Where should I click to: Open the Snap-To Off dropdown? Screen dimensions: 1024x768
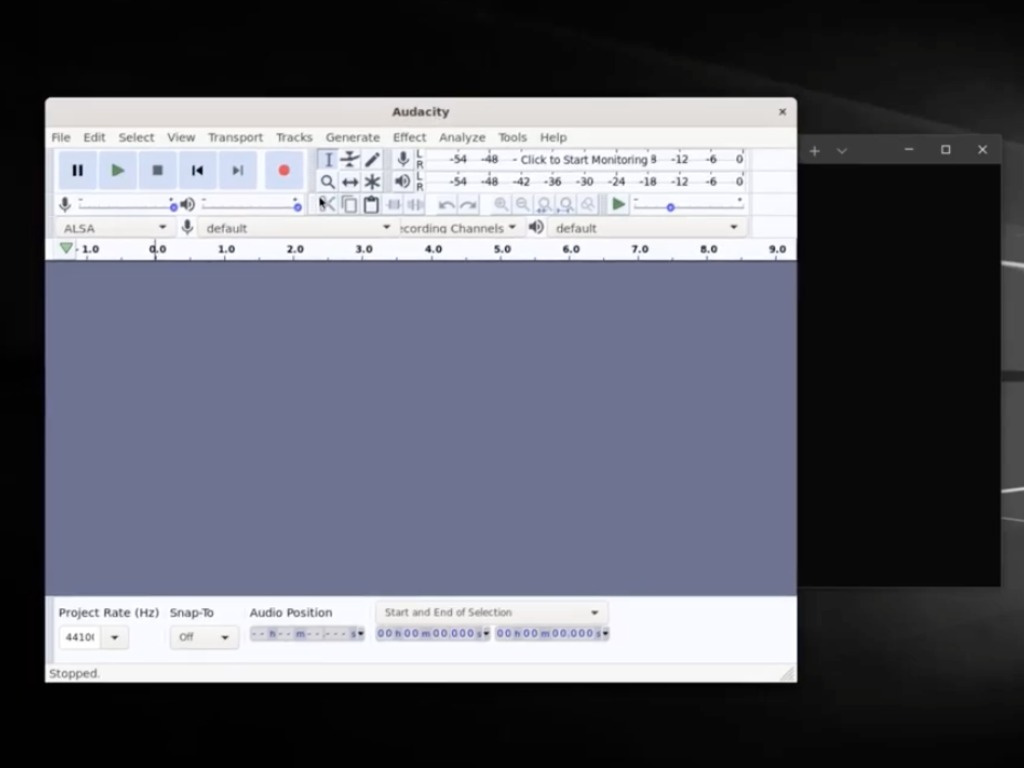point(204,637)
